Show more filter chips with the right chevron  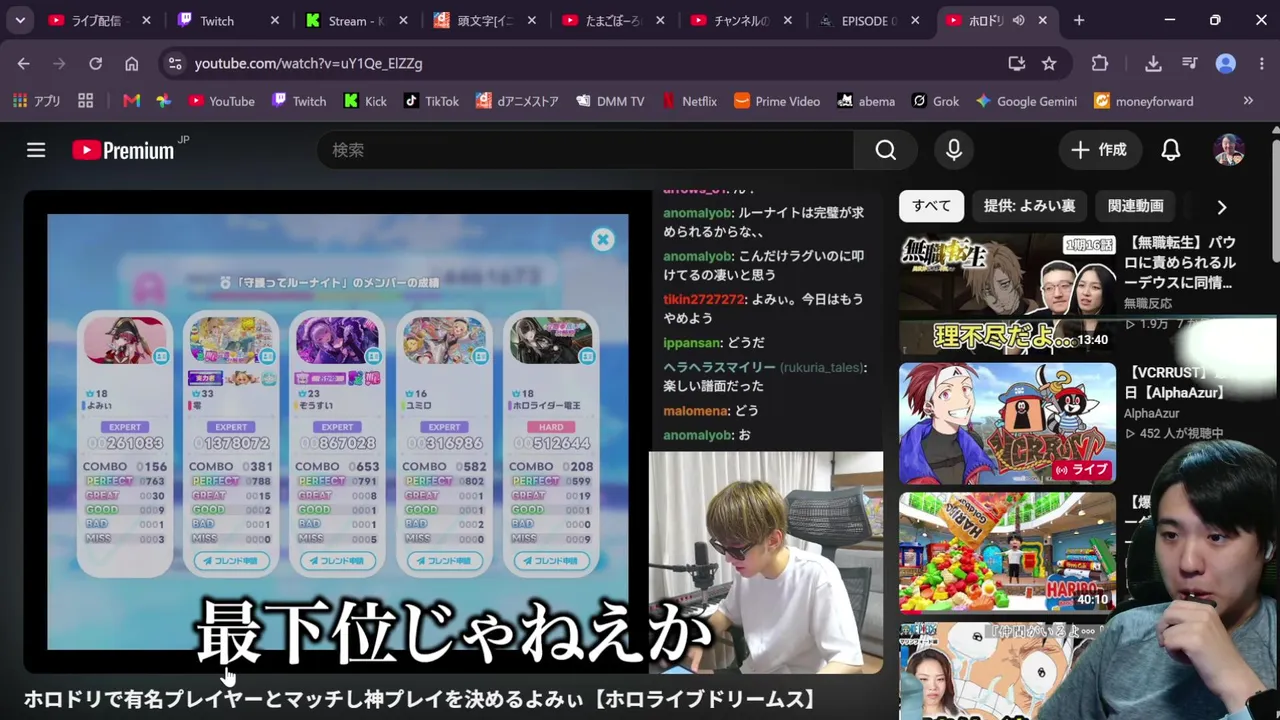[1222, 207]
